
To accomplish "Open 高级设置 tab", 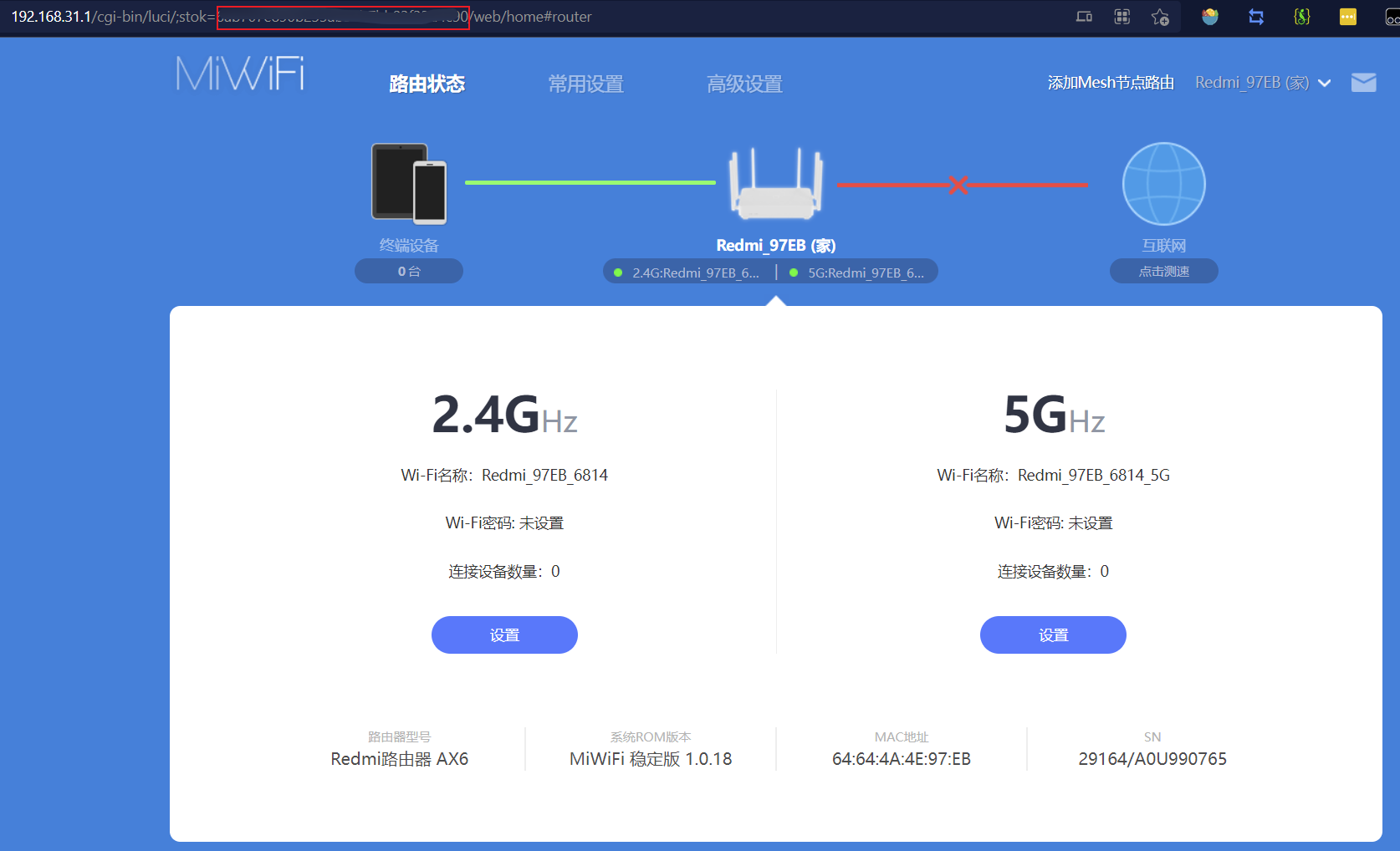I will [x=744, y=84].
